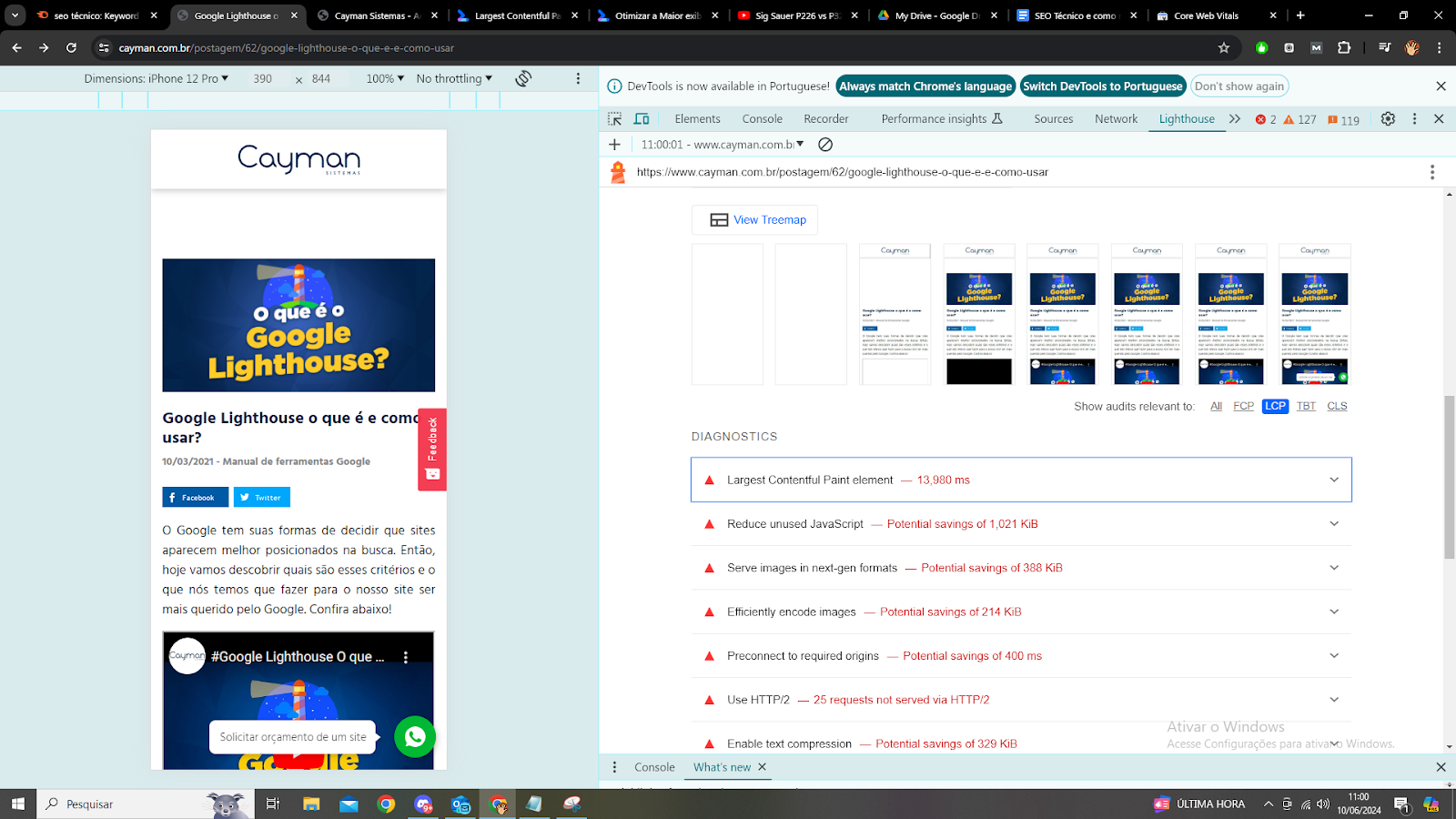Click the clear all reports icon
This screenshot has height=819, width=1456.
click(825, 145)
